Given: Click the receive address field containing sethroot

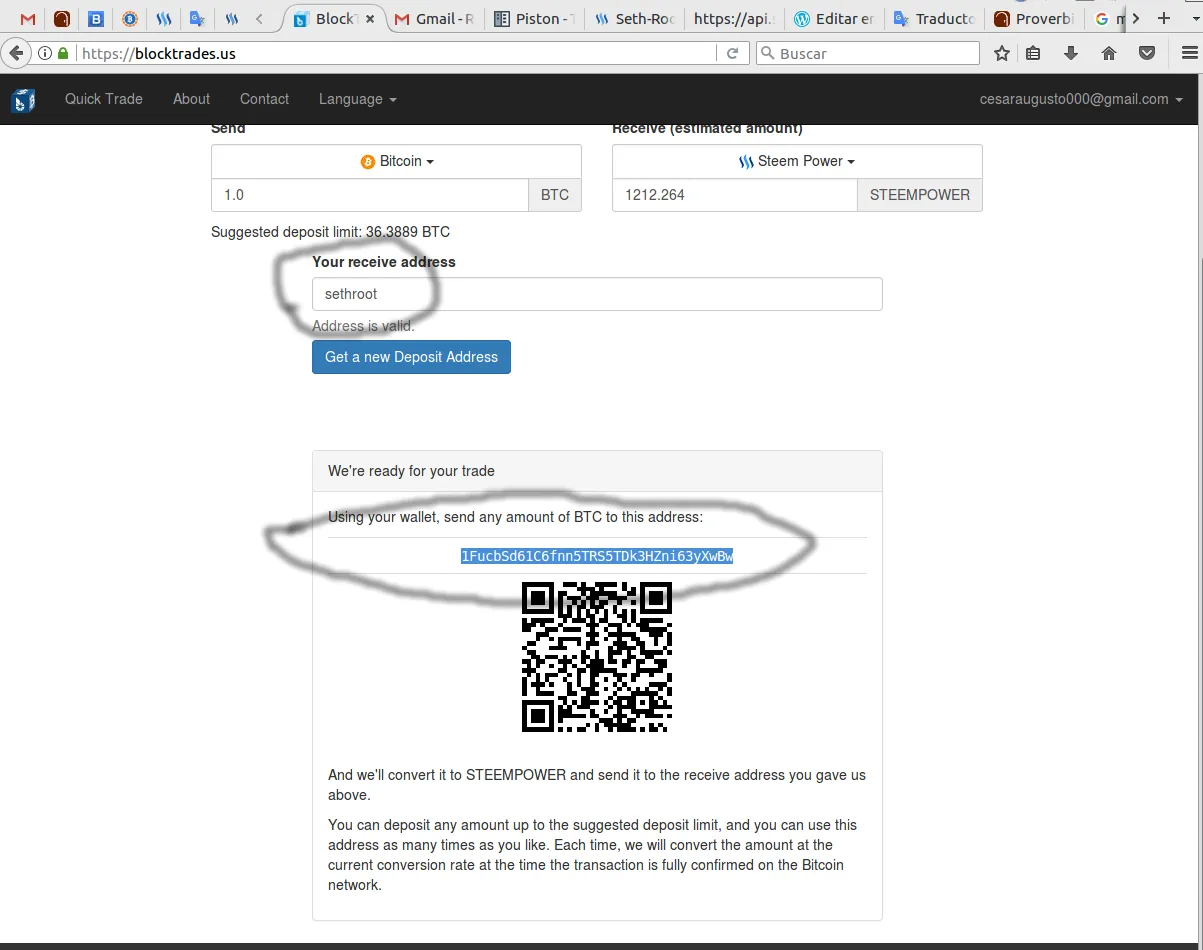Looking at the screenshot, I should pos(597,294).
